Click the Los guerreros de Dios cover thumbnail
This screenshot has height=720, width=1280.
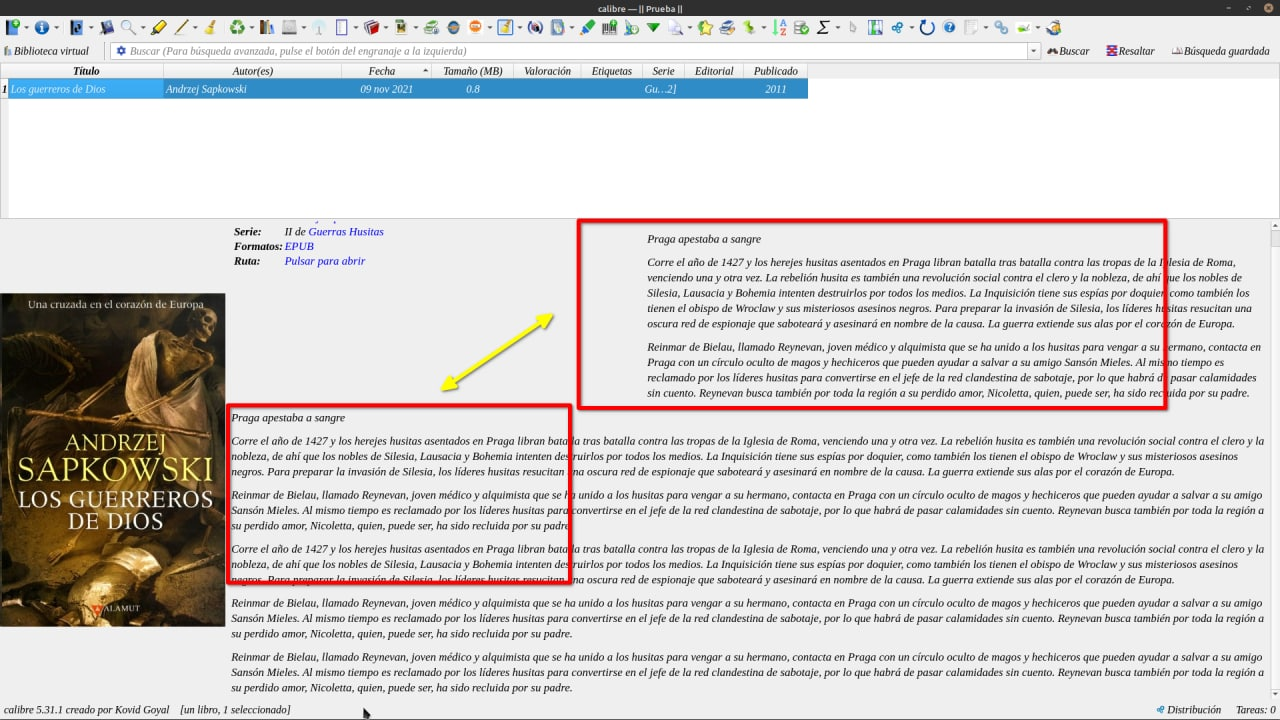tap(113, 460)
